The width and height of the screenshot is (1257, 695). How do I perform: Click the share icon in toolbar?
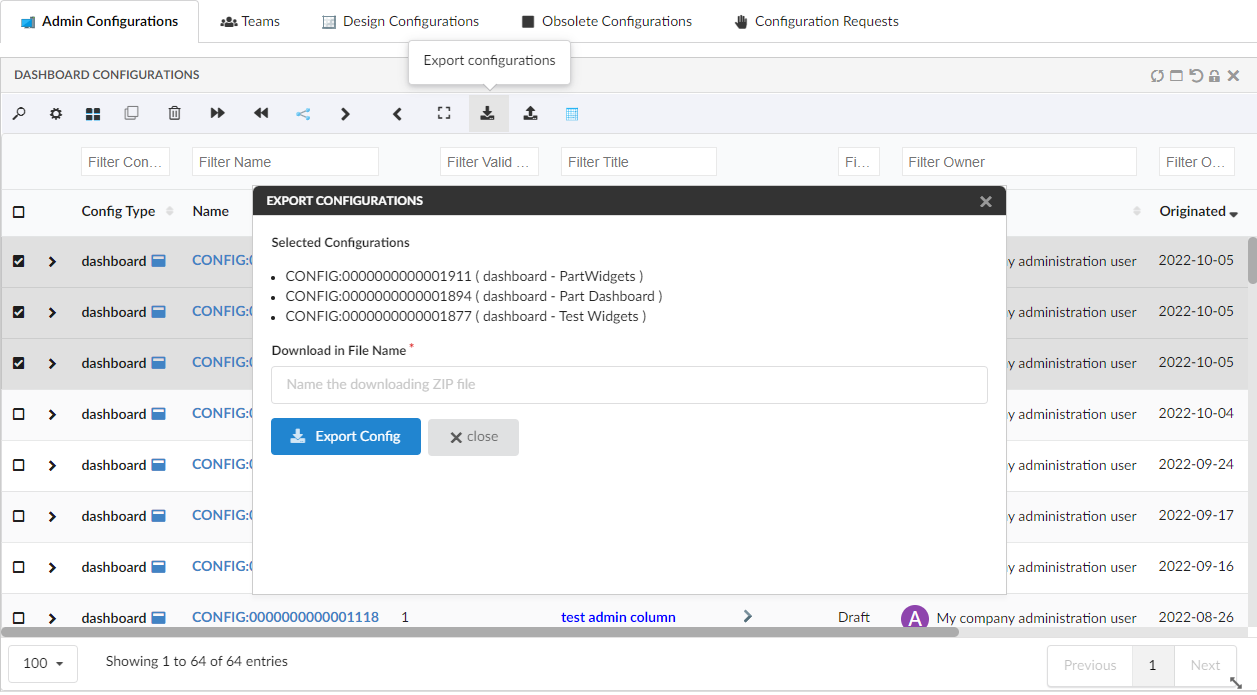(303, 114)
